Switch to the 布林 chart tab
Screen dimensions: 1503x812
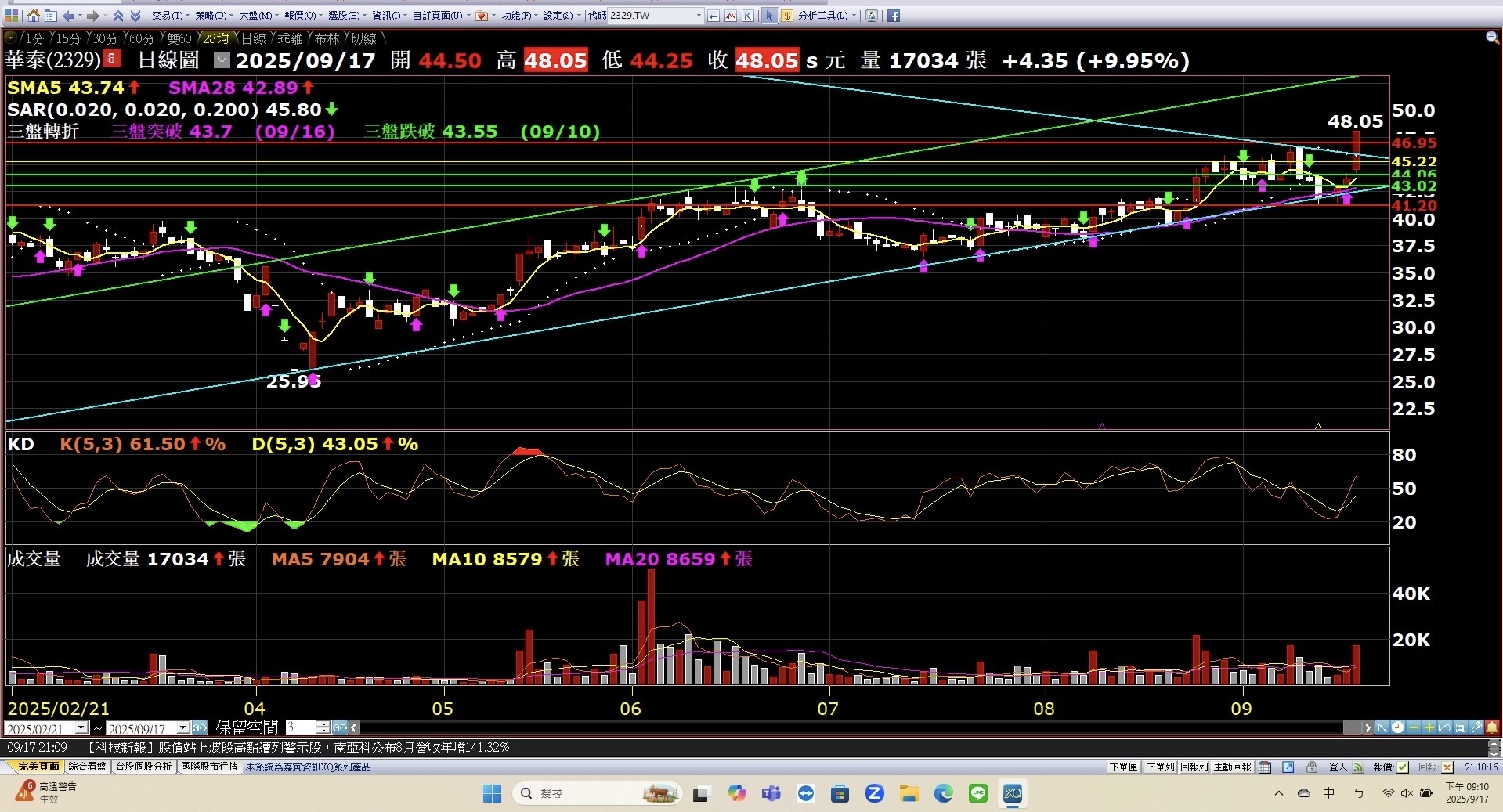coord(327,38)
